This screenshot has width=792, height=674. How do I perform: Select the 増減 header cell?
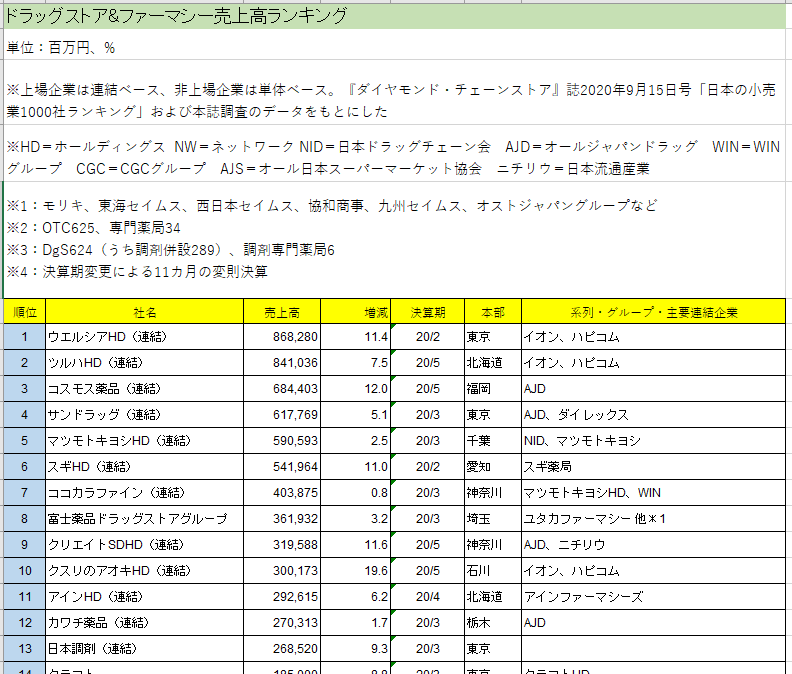click(x=357, y=312)
